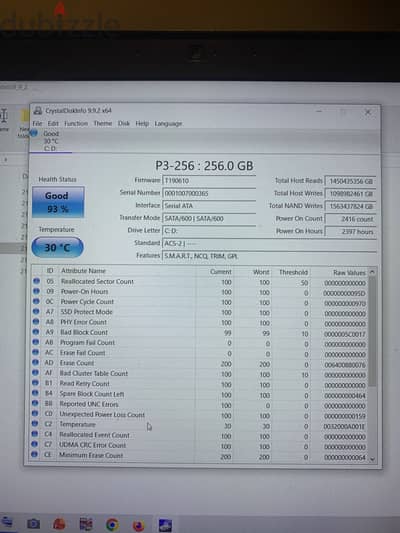The width and height of the screenshot is (400, 533).
Task: Click the attribute list scroll down arrow
Action: pos(372,459)
